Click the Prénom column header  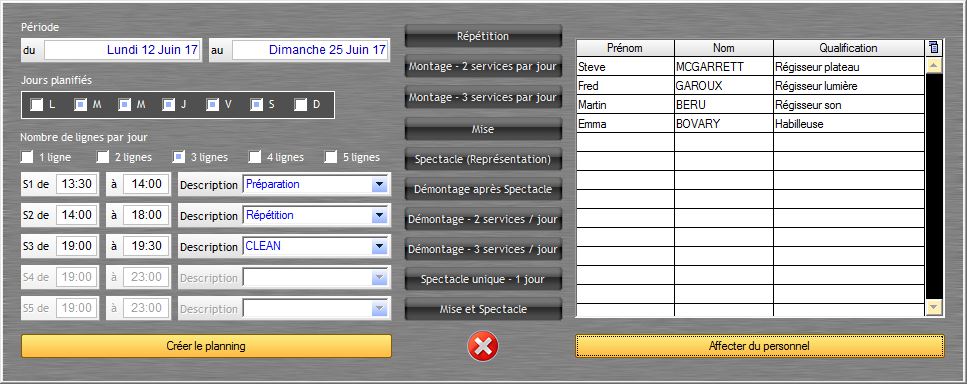point(625,48)
